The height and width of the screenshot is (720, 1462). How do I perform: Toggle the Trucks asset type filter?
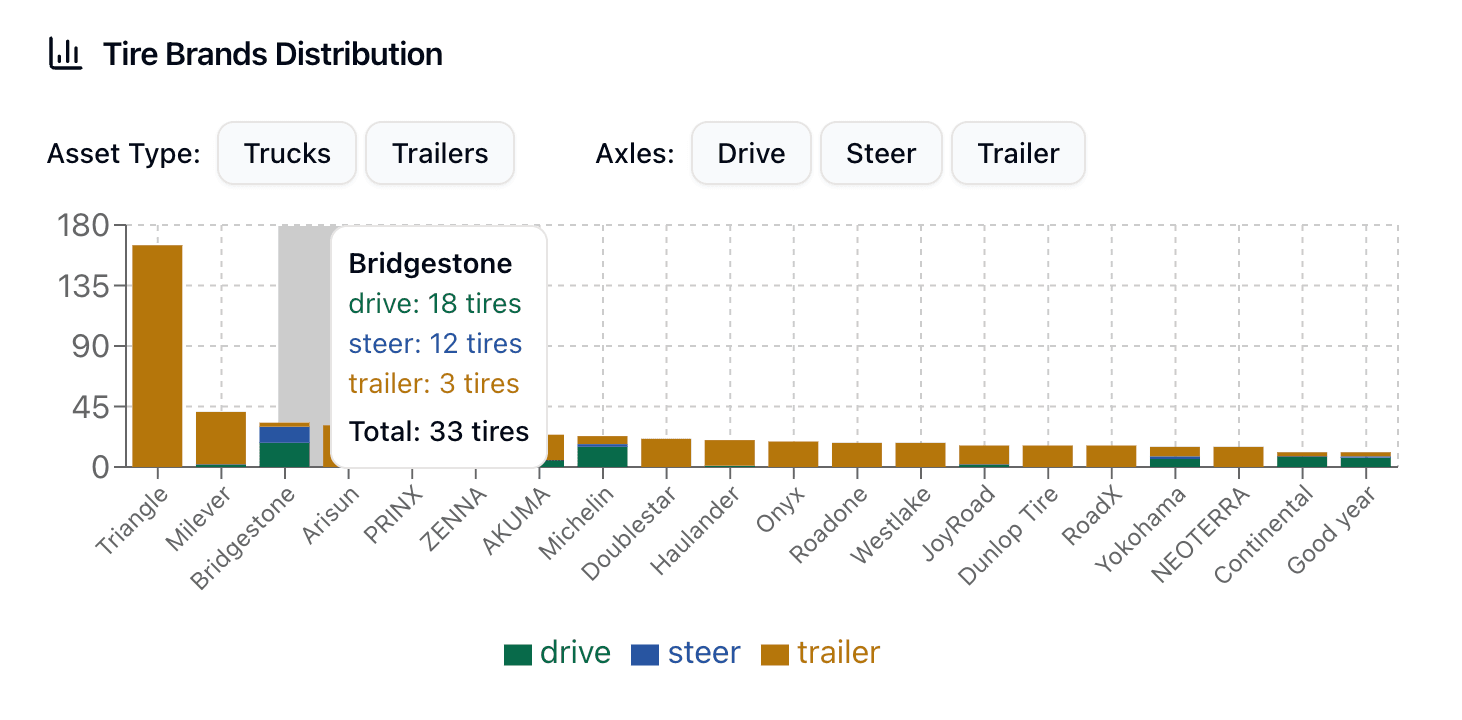click(x=287, y=154)
